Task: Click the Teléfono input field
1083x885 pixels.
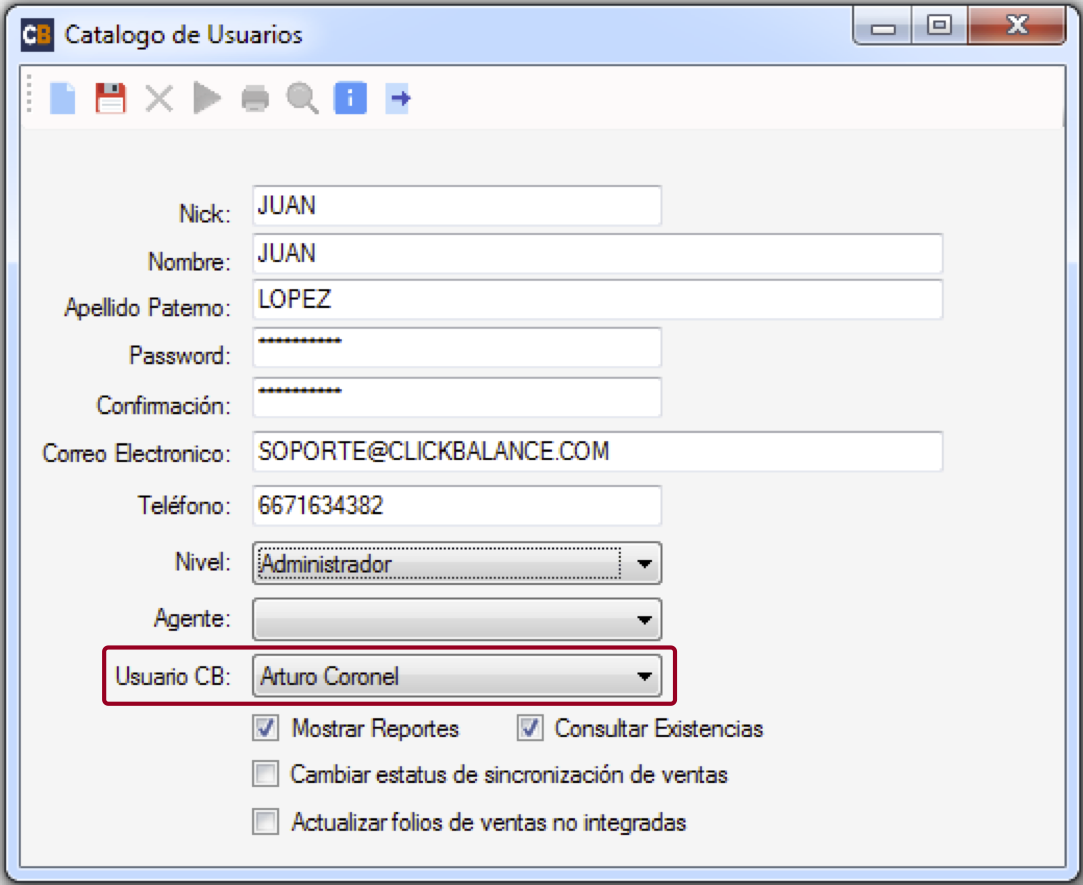Action: coord(457,506)
